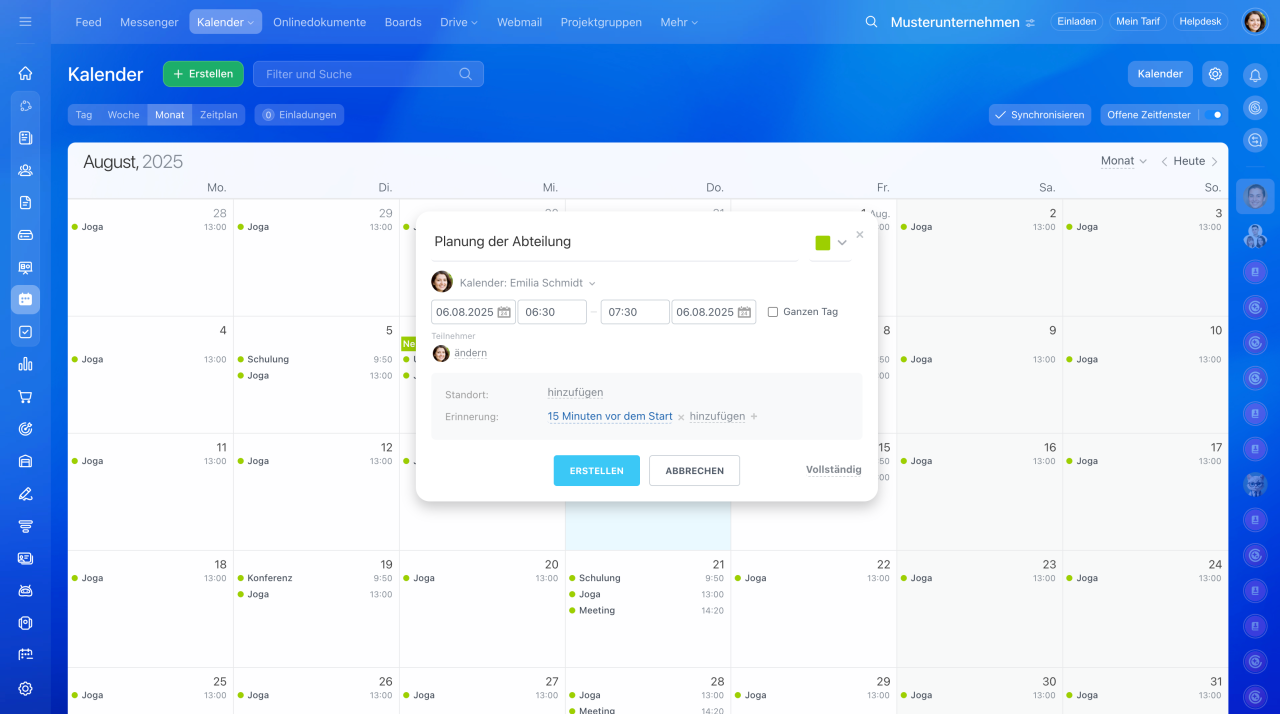
Task: Click ändern to change Teilnehmer
Action: (470, 353)
